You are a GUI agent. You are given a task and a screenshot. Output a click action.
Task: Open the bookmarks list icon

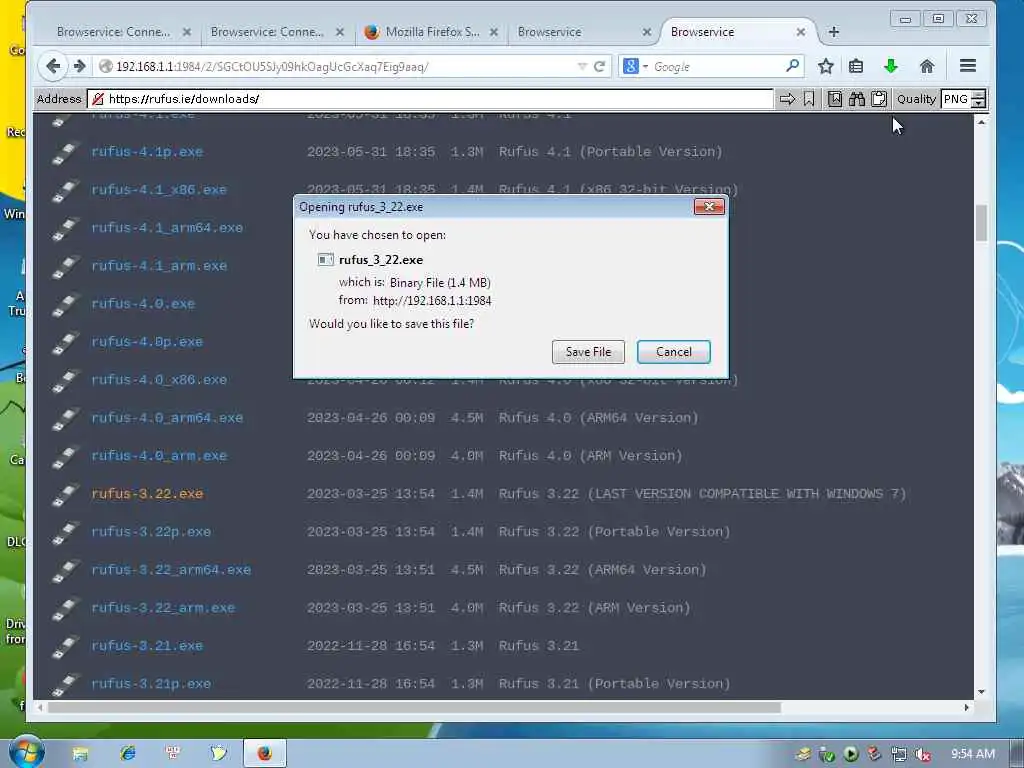pyautogui.click(x=856, y=66)
